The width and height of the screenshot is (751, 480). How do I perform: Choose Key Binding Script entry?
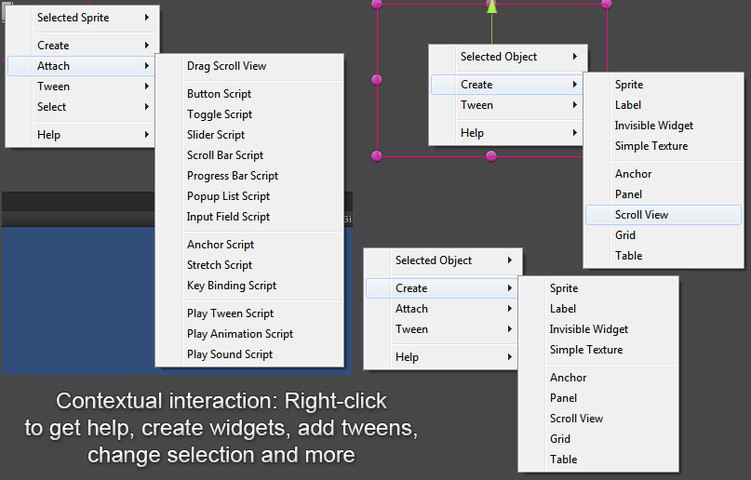pyautogui.click(x=231, y=285)
